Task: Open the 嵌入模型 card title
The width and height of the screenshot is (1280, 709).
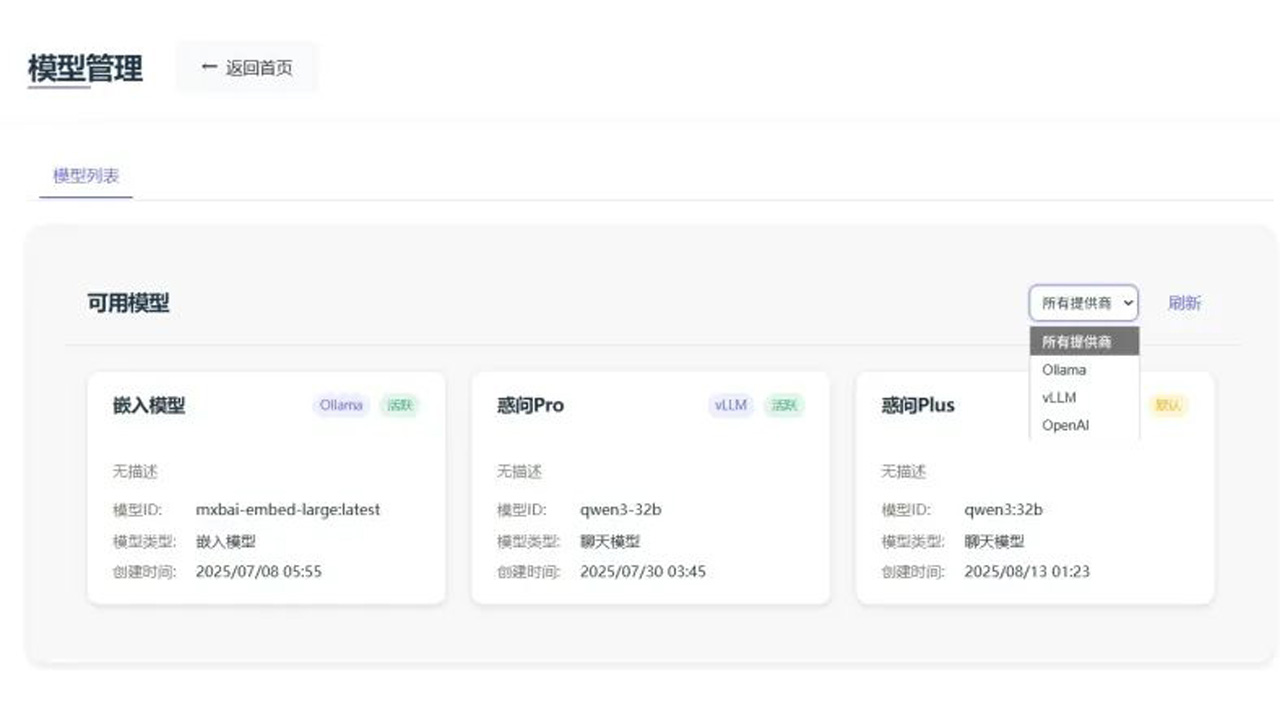Action: tap(149, 405)
